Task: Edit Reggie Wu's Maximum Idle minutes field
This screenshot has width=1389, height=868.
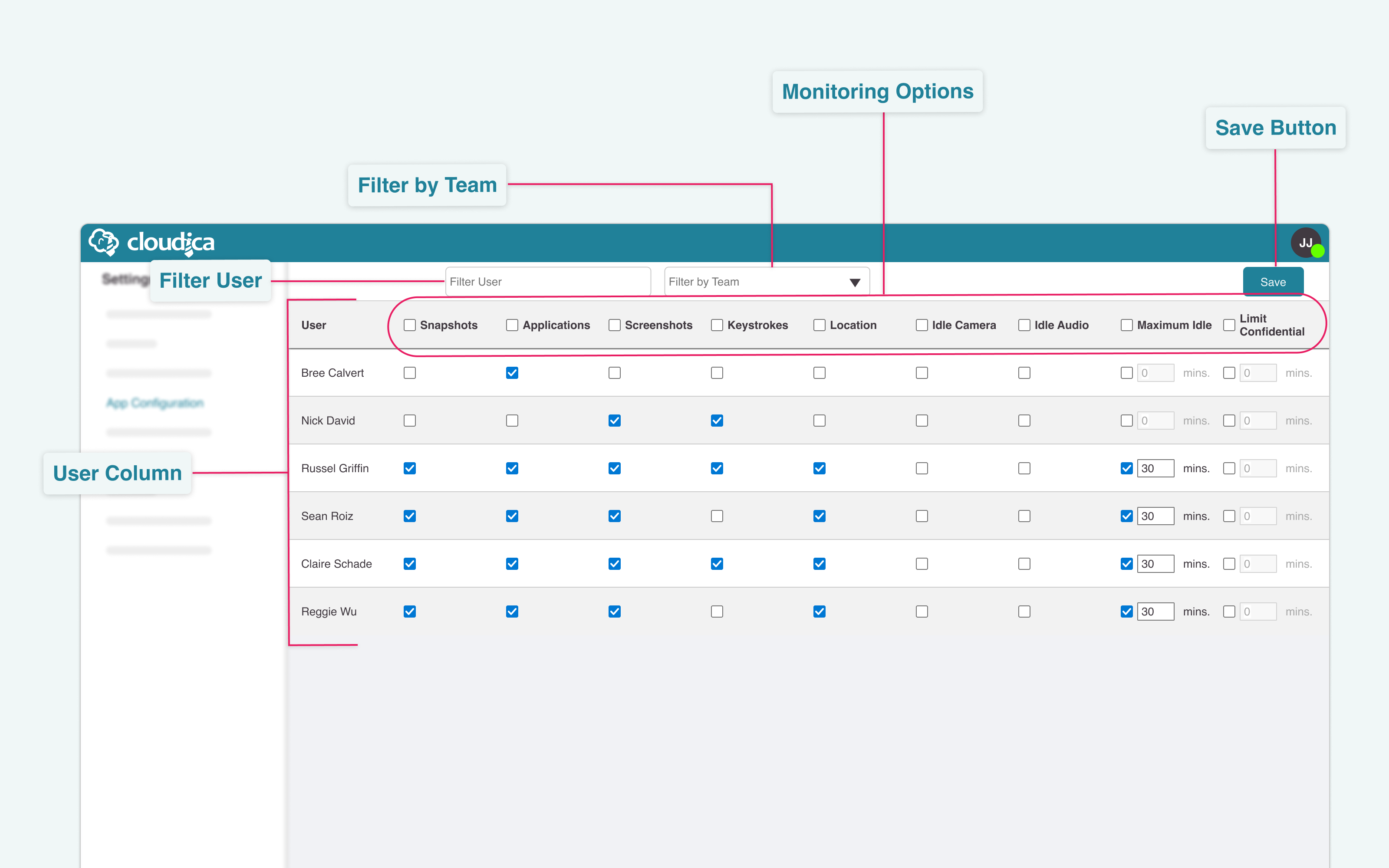Action: coord(1155,611)
